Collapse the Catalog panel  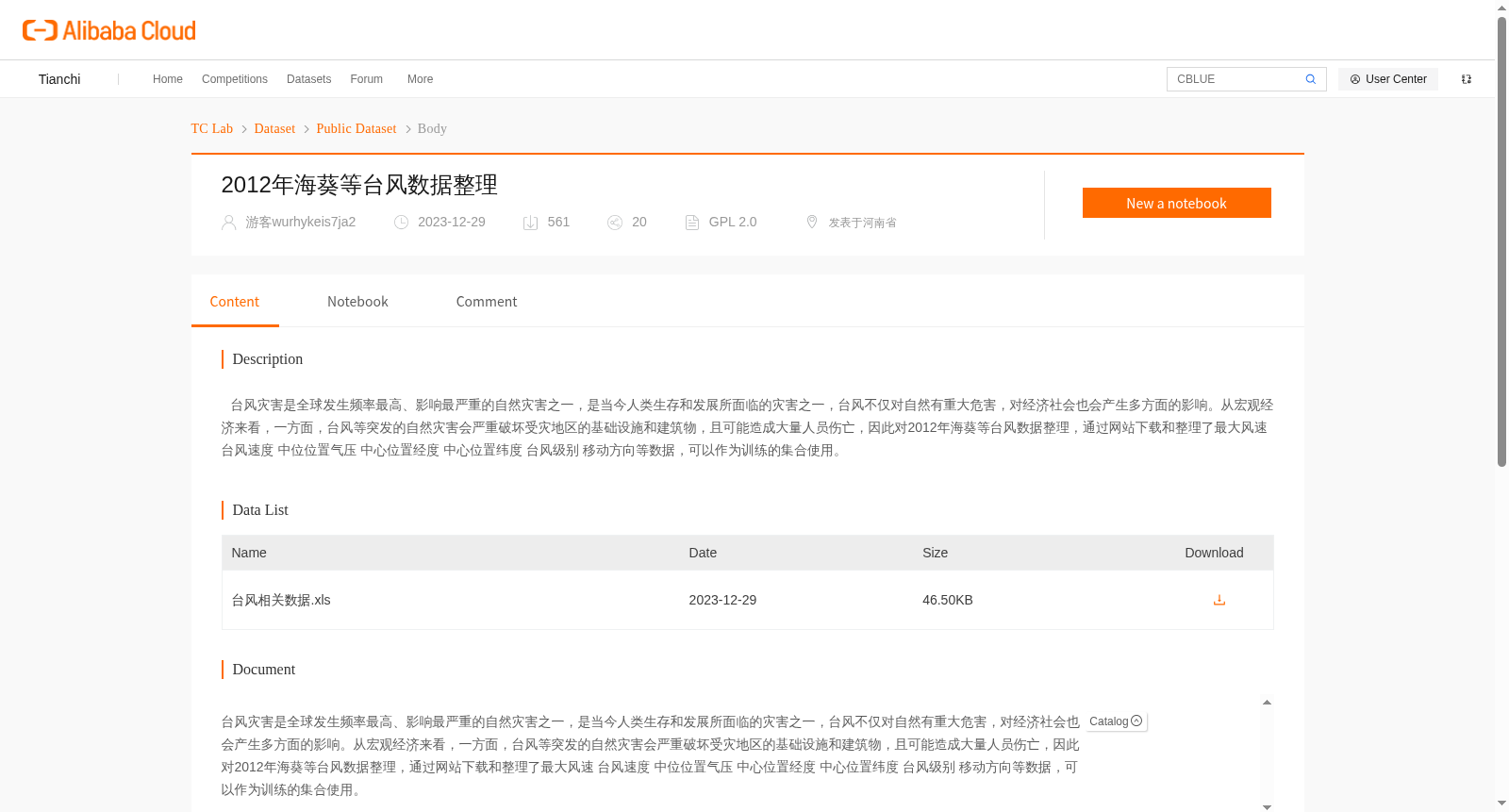(1136, 721)
